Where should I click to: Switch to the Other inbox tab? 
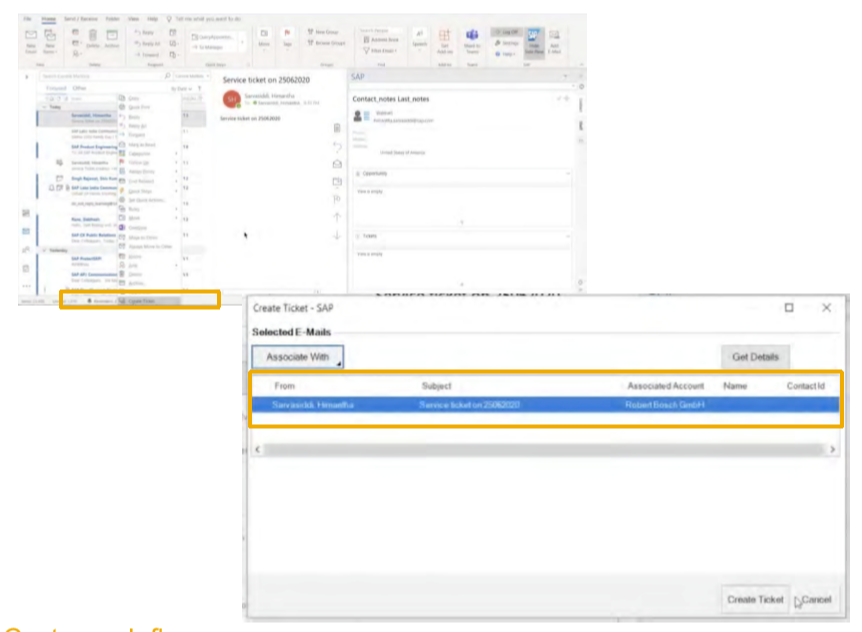79,88
